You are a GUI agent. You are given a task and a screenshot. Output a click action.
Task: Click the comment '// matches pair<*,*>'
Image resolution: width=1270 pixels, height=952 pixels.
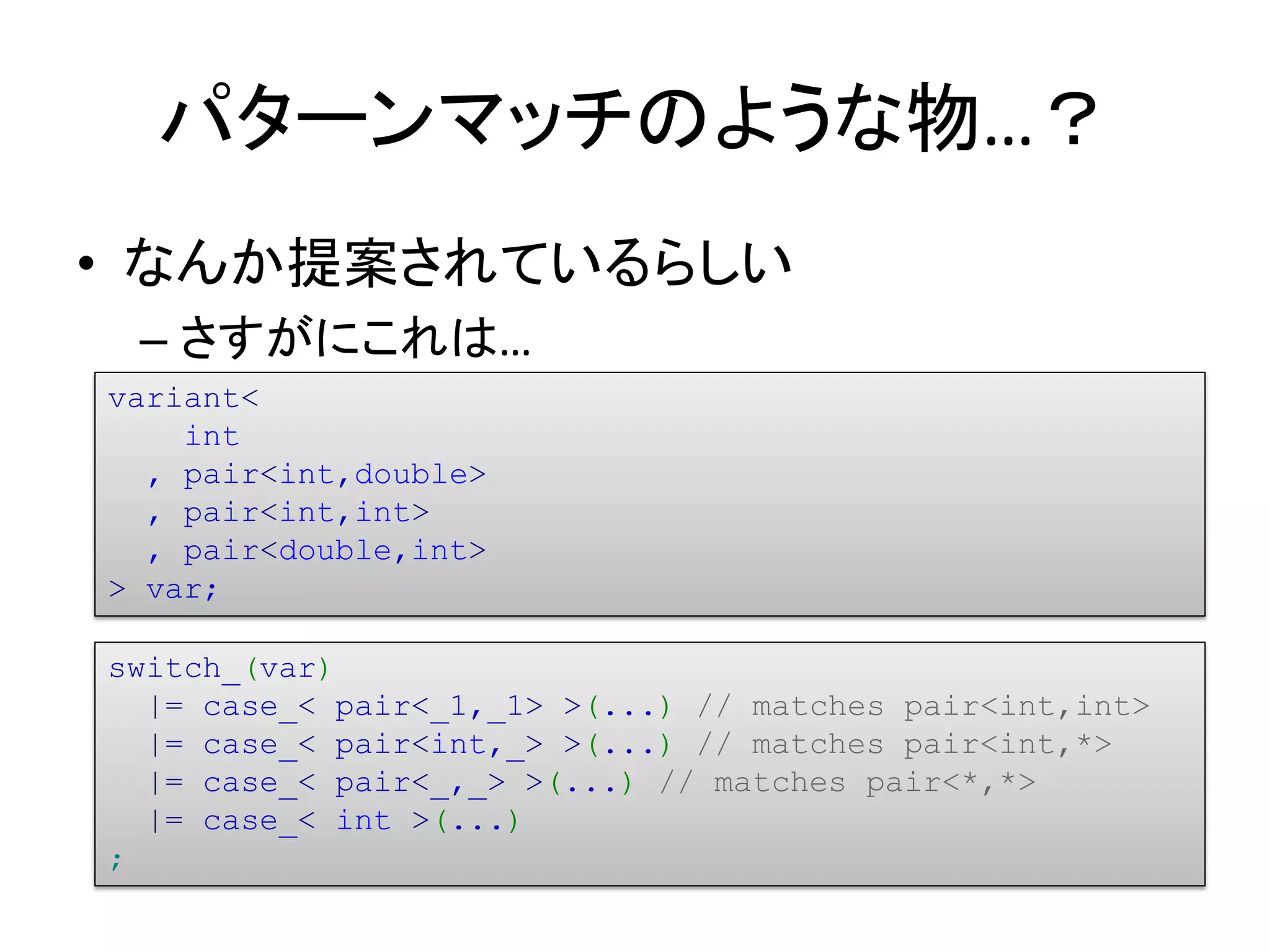click(x=848, y=783)
